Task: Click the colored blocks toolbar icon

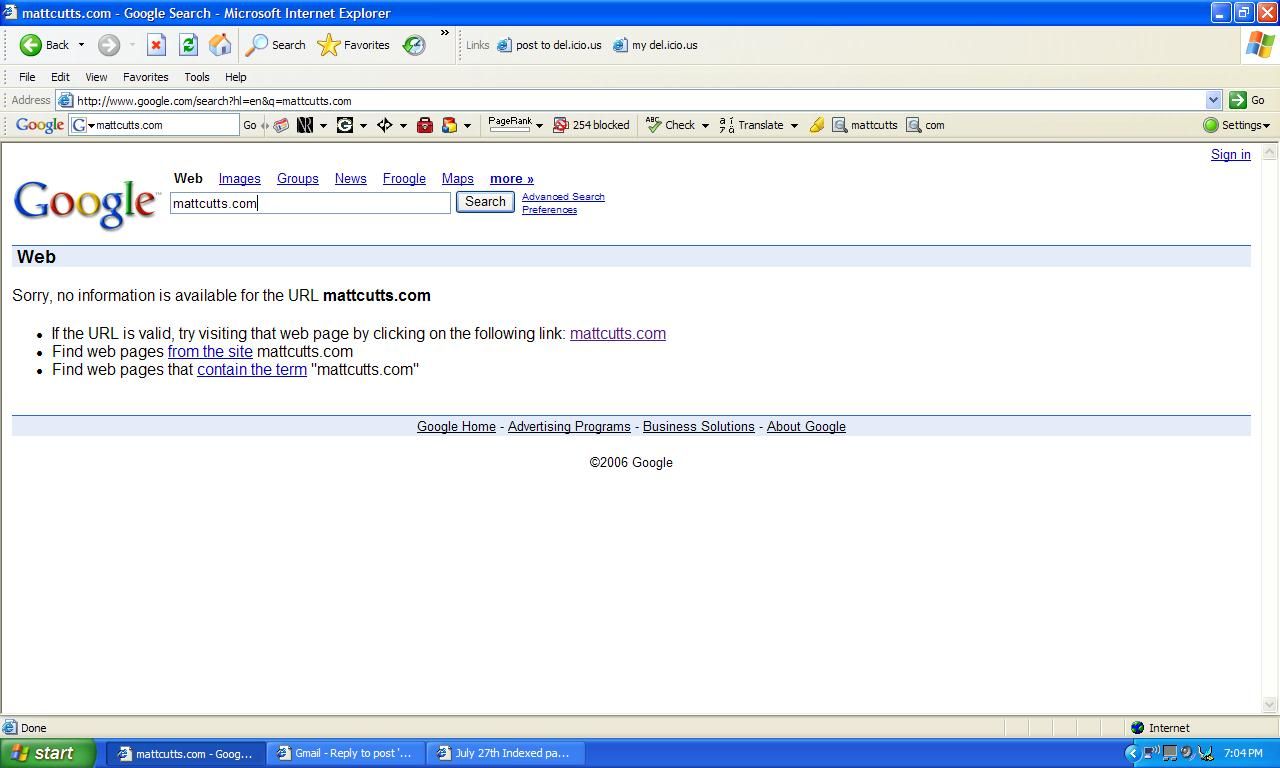Action: click(450, 125)
